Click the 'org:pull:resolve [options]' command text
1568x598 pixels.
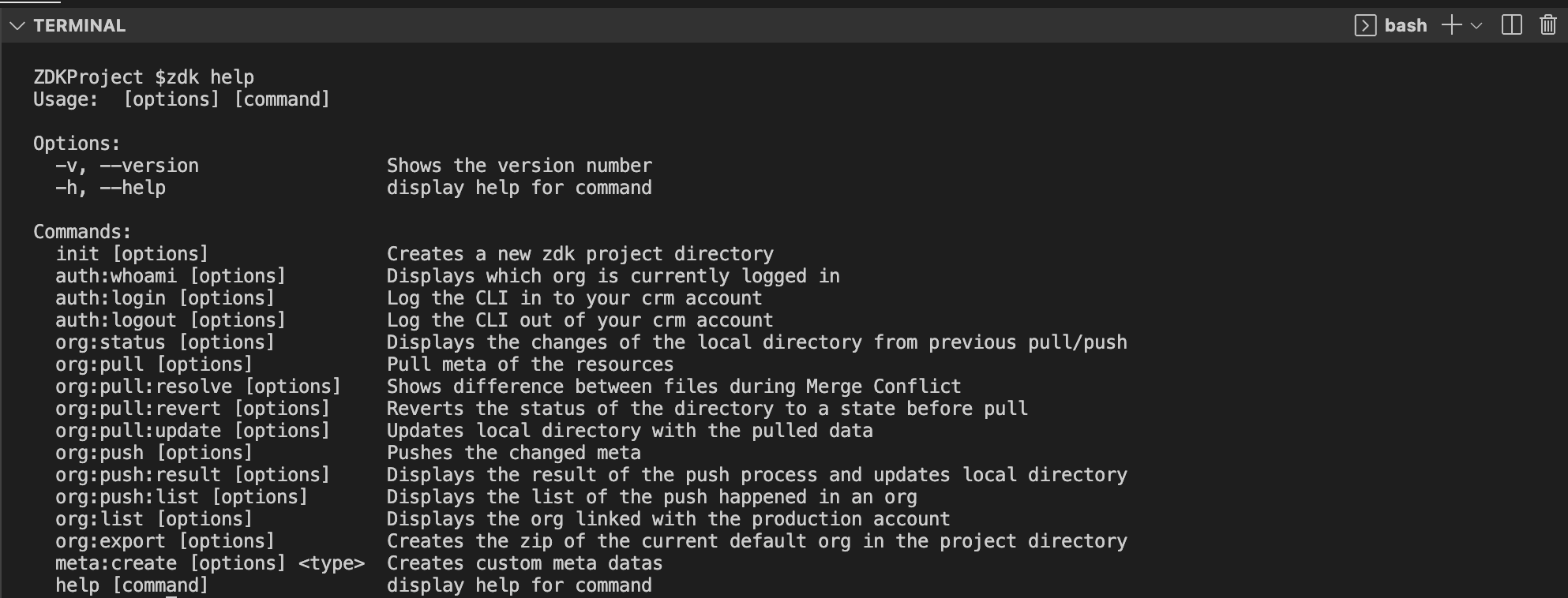click(198, 387)
